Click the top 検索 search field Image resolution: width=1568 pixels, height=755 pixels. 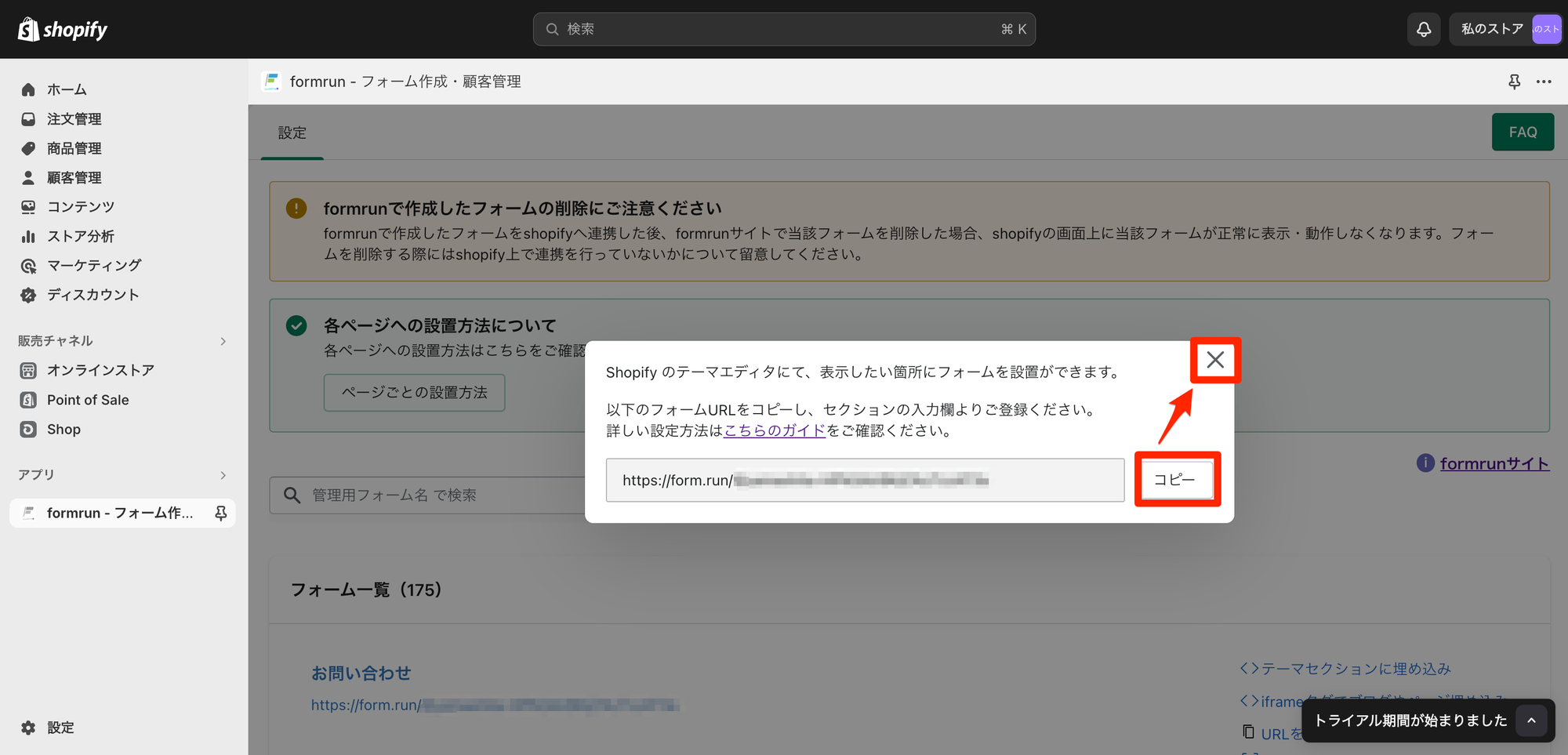click(x=784, y=29)
